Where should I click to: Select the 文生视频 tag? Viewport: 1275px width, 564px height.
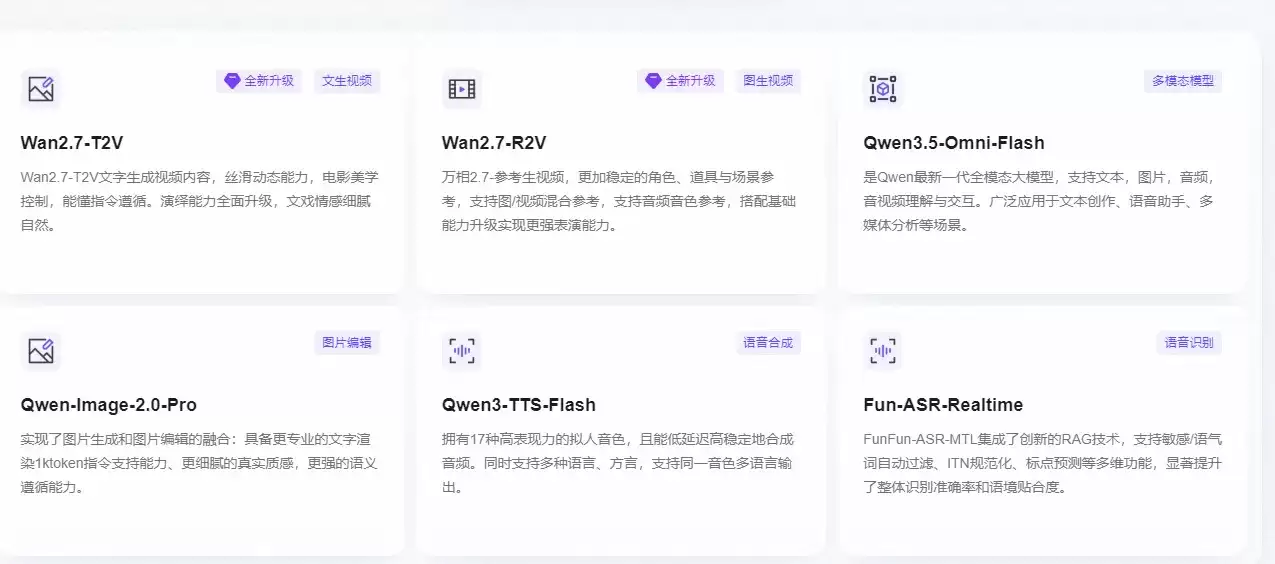(347, 81)
